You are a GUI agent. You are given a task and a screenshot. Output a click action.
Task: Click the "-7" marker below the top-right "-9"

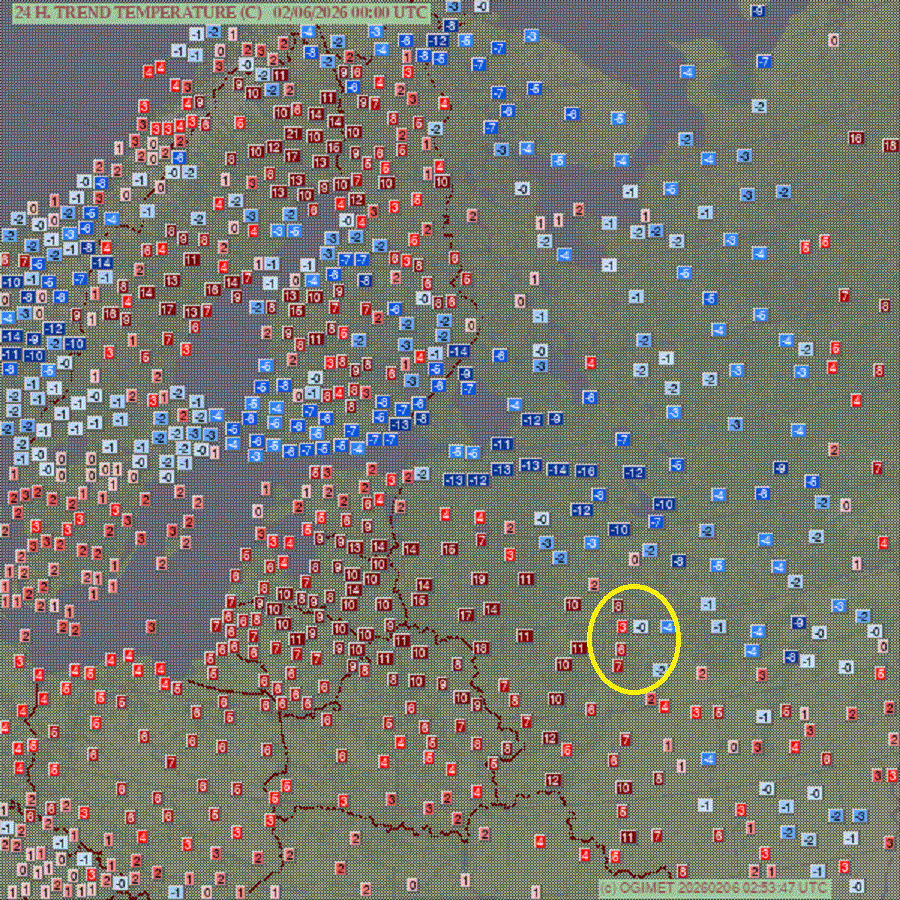(764, 62)
